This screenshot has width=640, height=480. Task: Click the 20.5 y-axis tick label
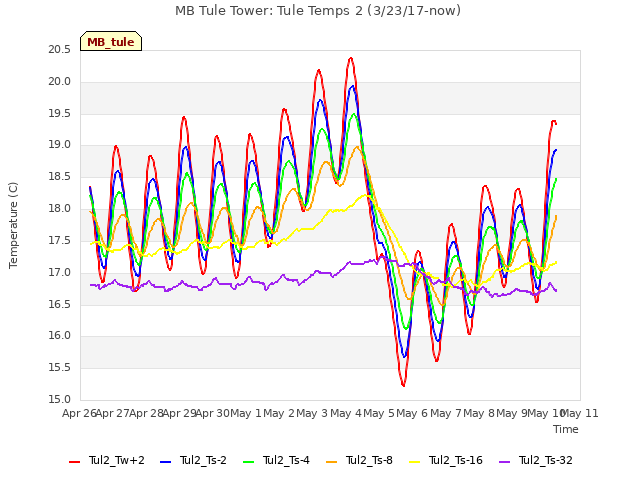[x=60, y=50]
